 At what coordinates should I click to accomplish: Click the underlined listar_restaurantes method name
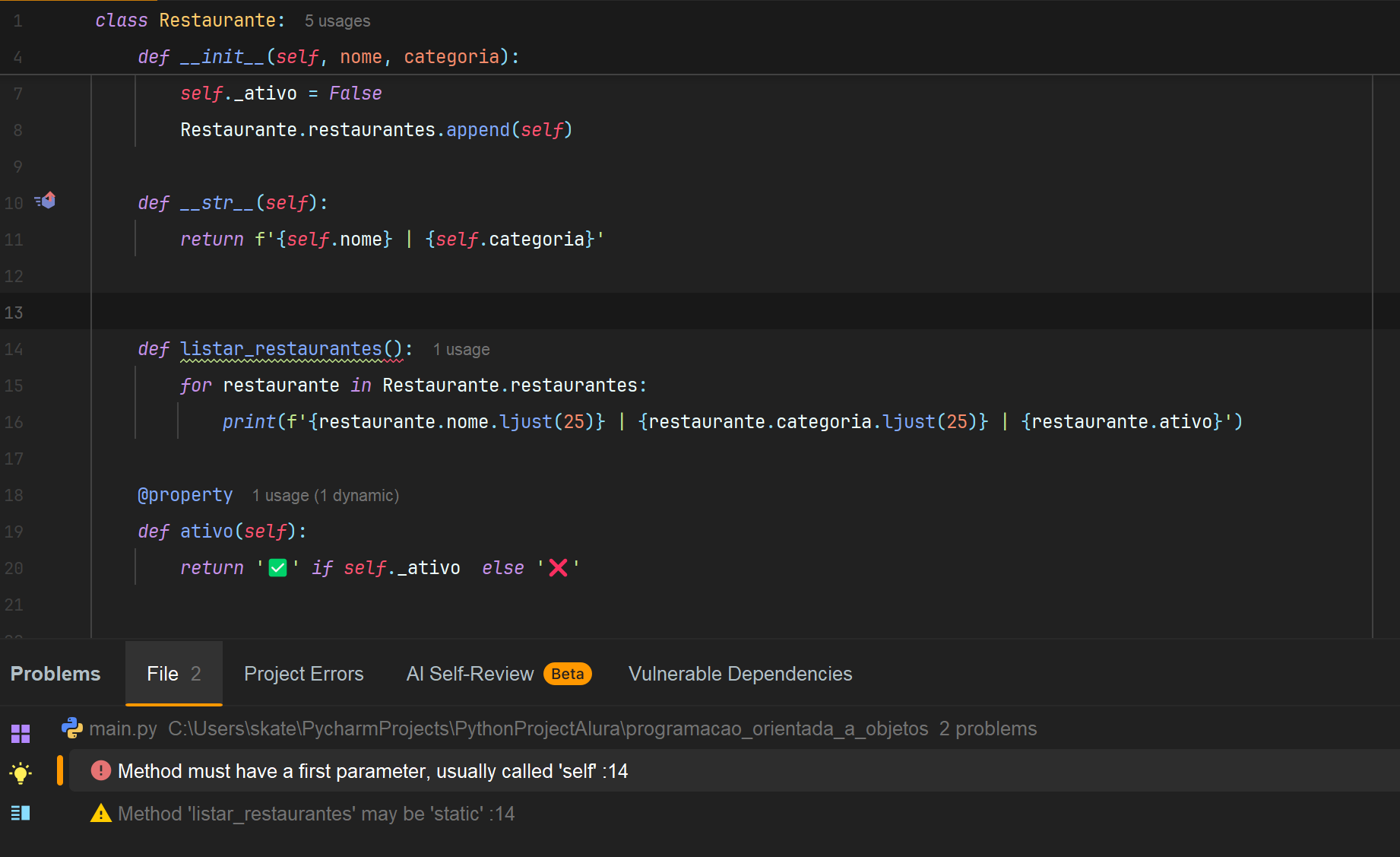tap(280, 349)
